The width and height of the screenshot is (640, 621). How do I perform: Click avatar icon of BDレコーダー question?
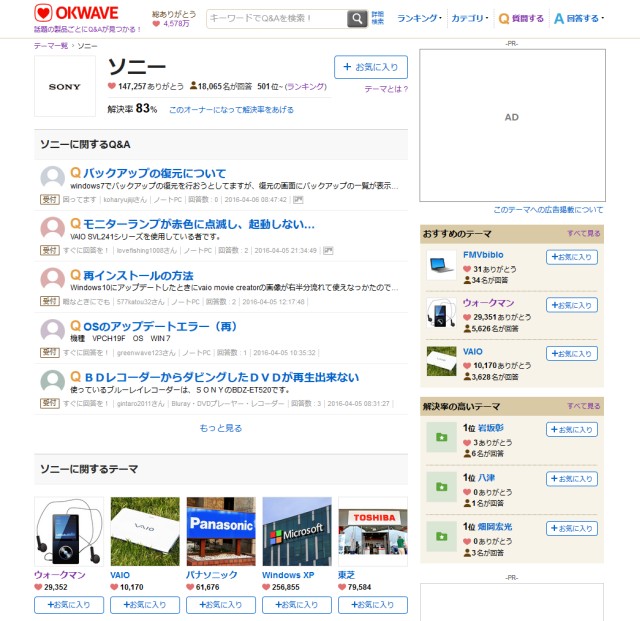point(53,382)
